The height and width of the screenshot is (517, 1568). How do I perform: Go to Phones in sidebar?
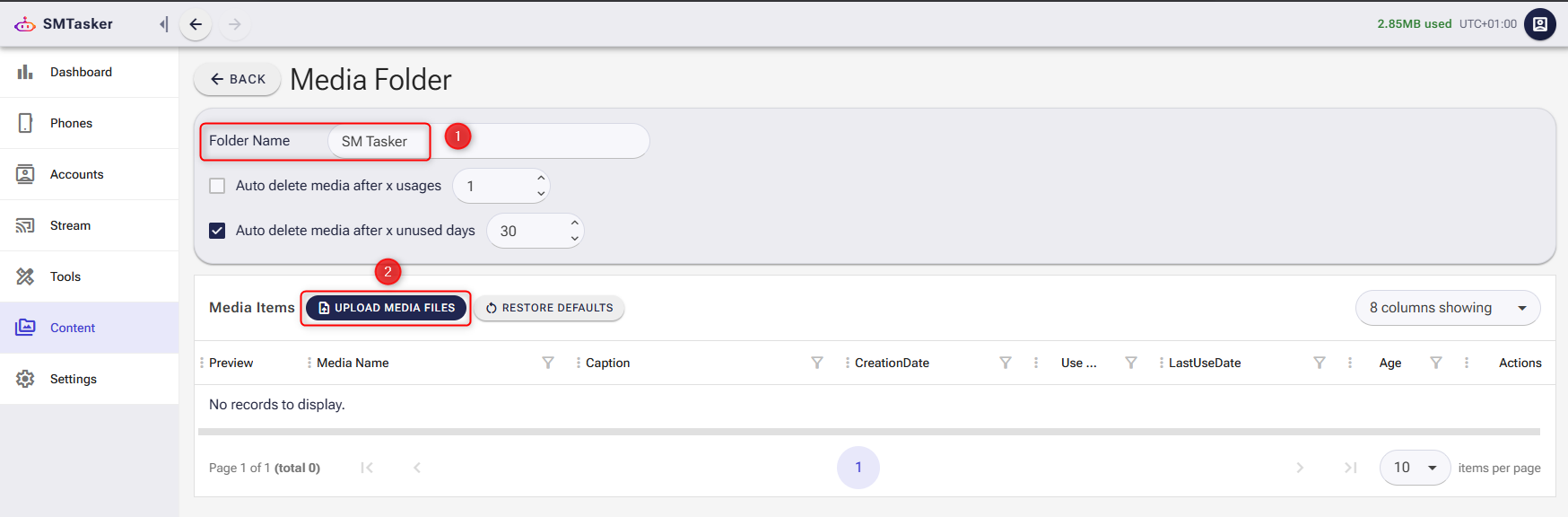tap(71, 123)
